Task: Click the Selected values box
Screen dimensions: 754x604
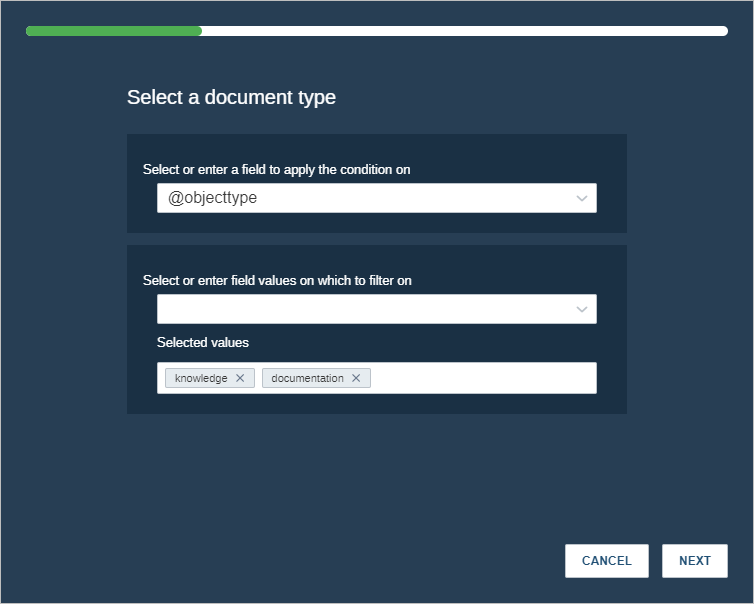Action: (377, 378)
